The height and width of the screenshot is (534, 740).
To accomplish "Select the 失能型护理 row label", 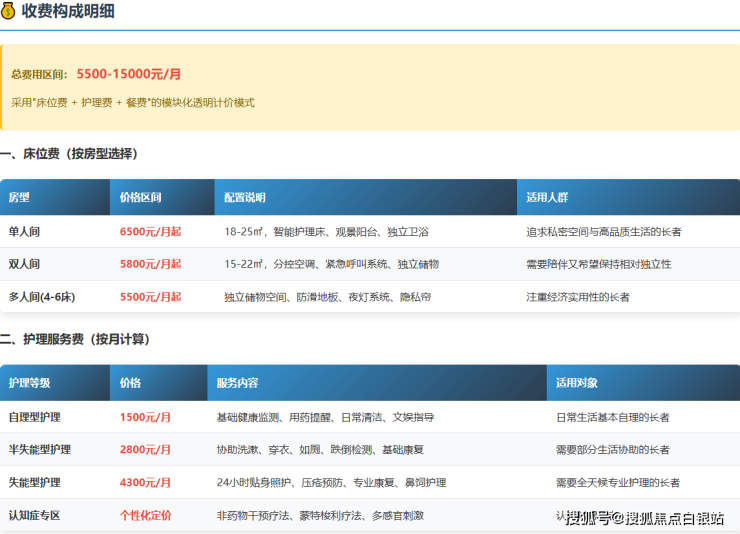I will tap(34, 483).
